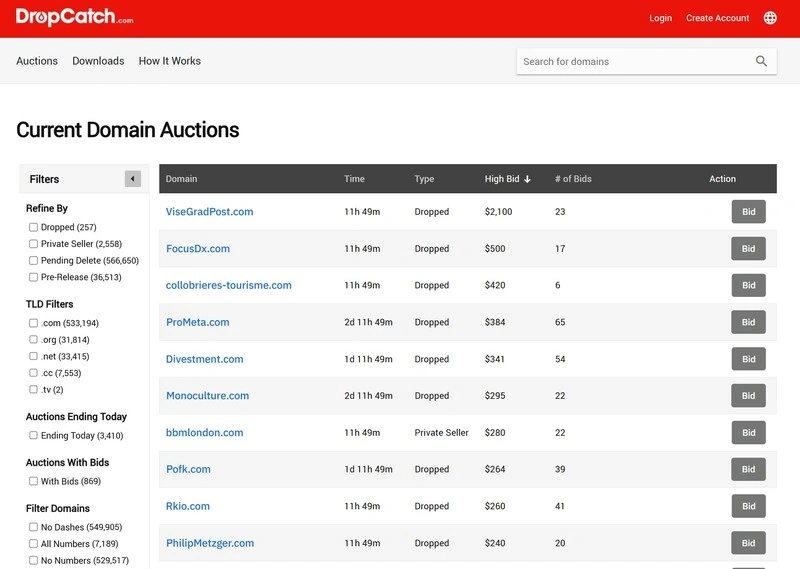Click the DropCatch.com logo
This screenshot has height=569, width=800.
click(x=74, y=17)
